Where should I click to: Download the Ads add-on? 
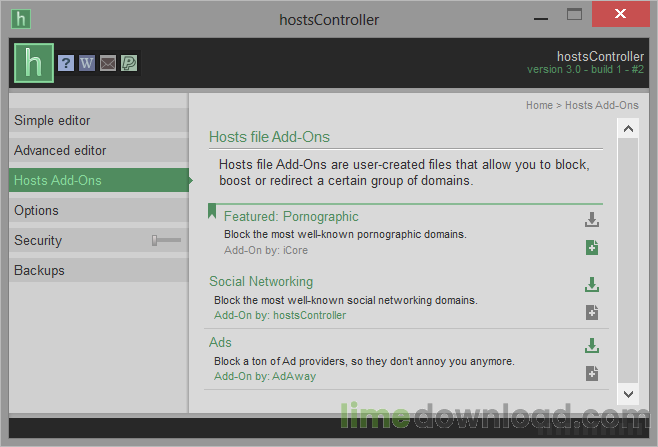point(592,346)
